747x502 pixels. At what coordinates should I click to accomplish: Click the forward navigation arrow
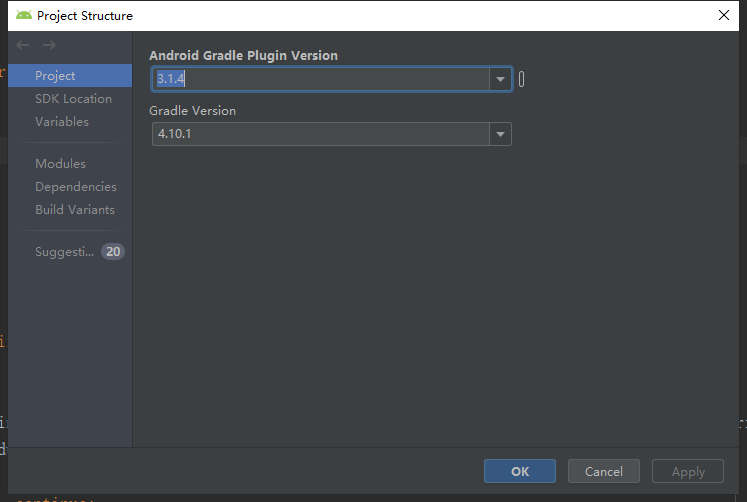tap(49, 45)
